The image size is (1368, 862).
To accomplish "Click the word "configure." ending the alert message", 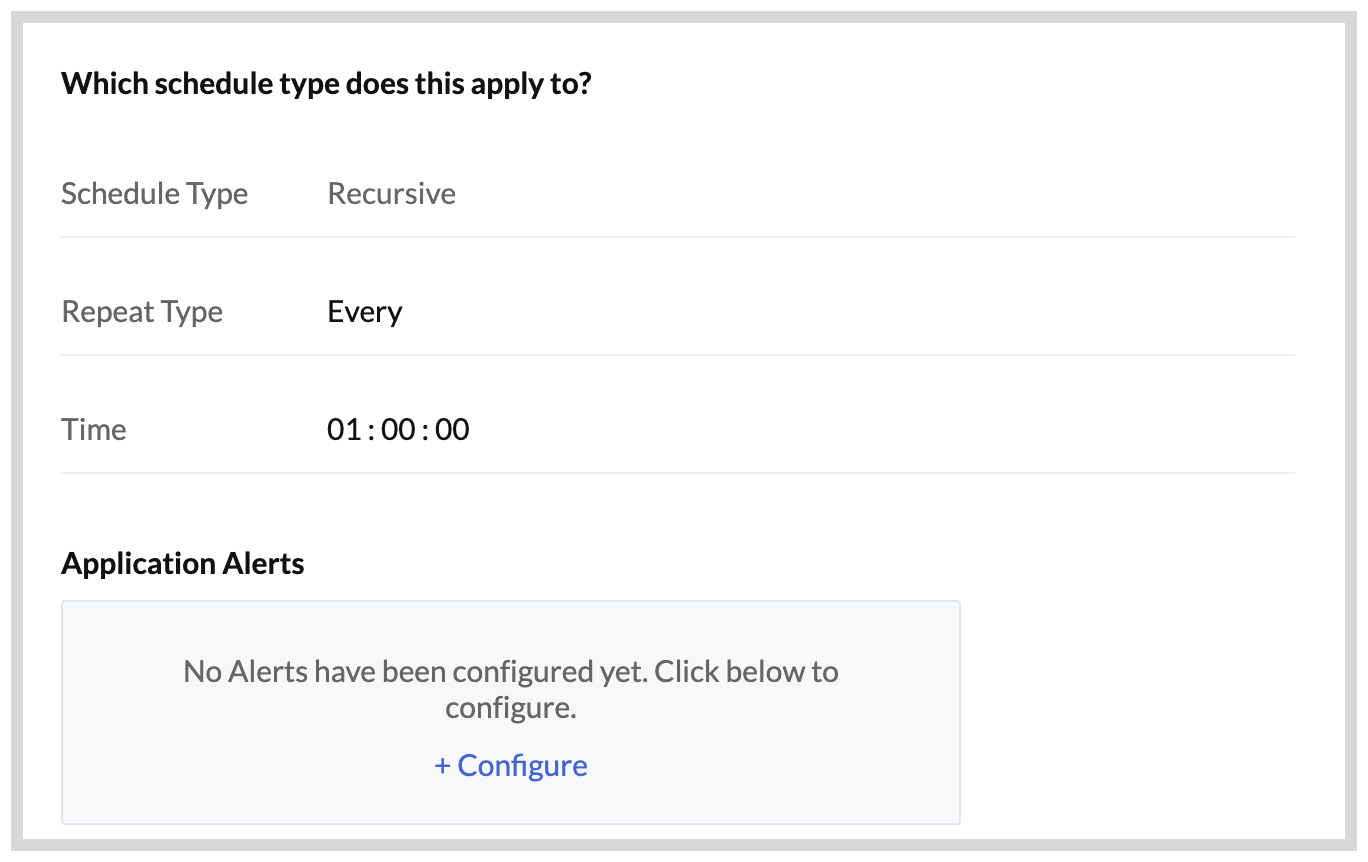I will (511, 709).
